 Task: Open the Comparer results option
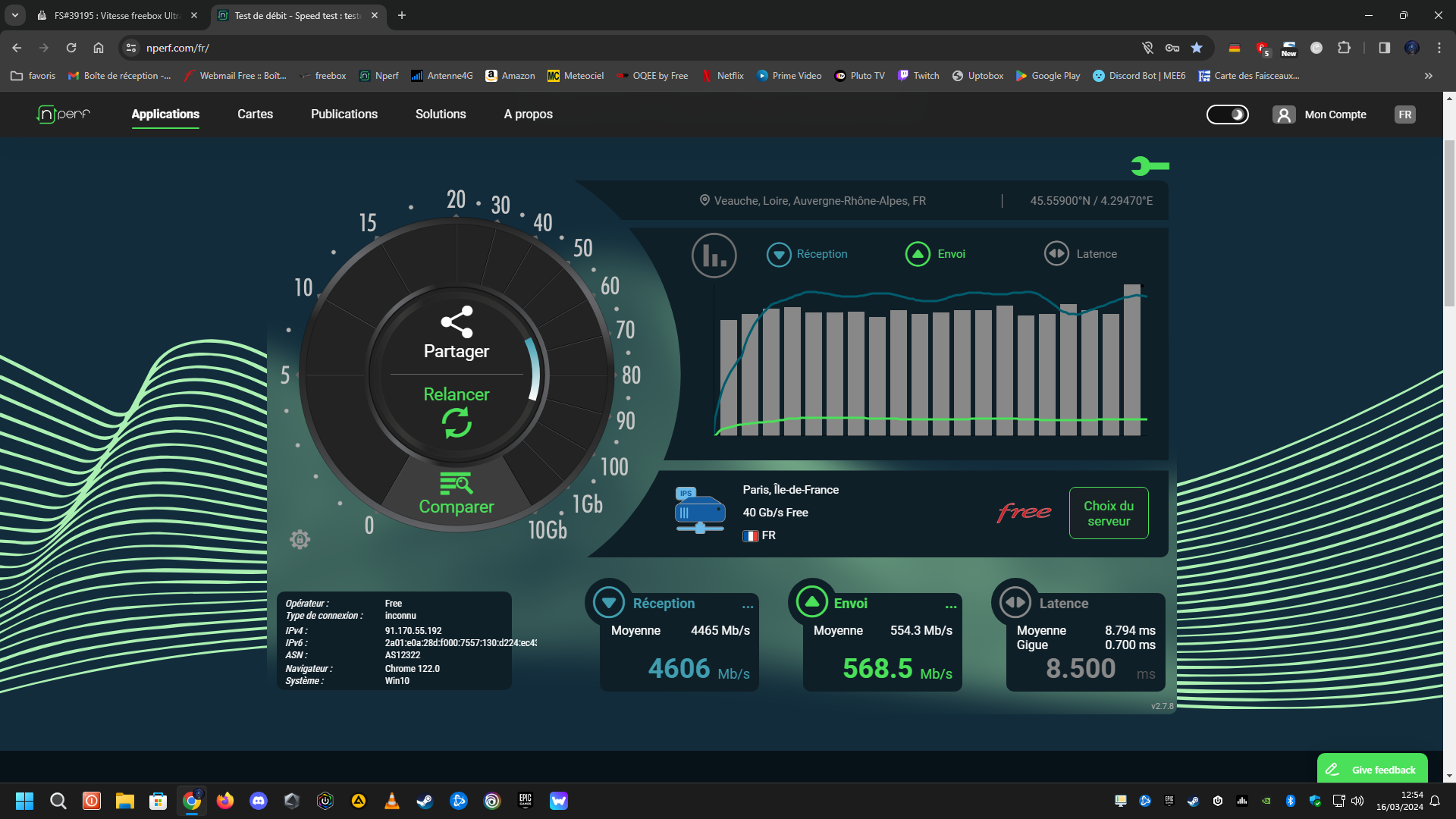click(457, 494)
